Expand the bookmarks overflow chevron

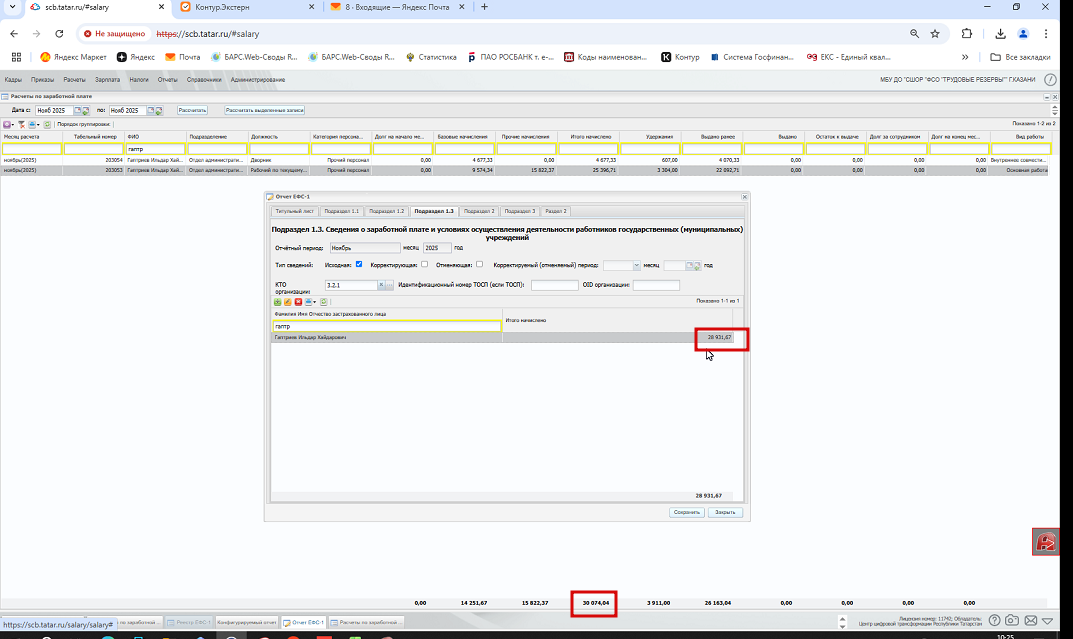click(x=965, y=57)
